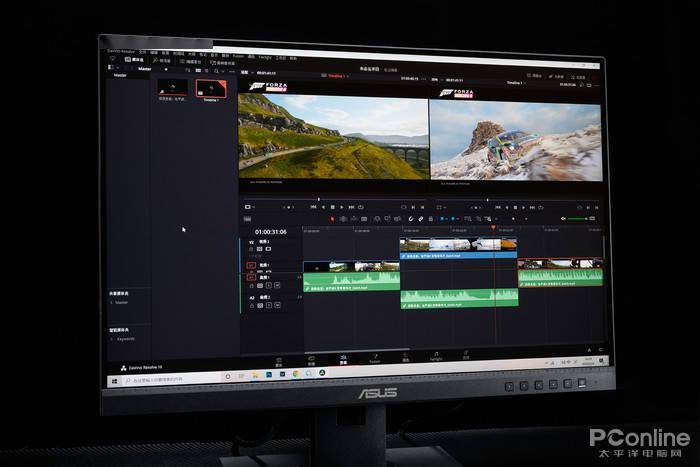Viewport: 700px width, 467px height.
Task: Toggle timeline snapping magnet
Action: (411, 219)
